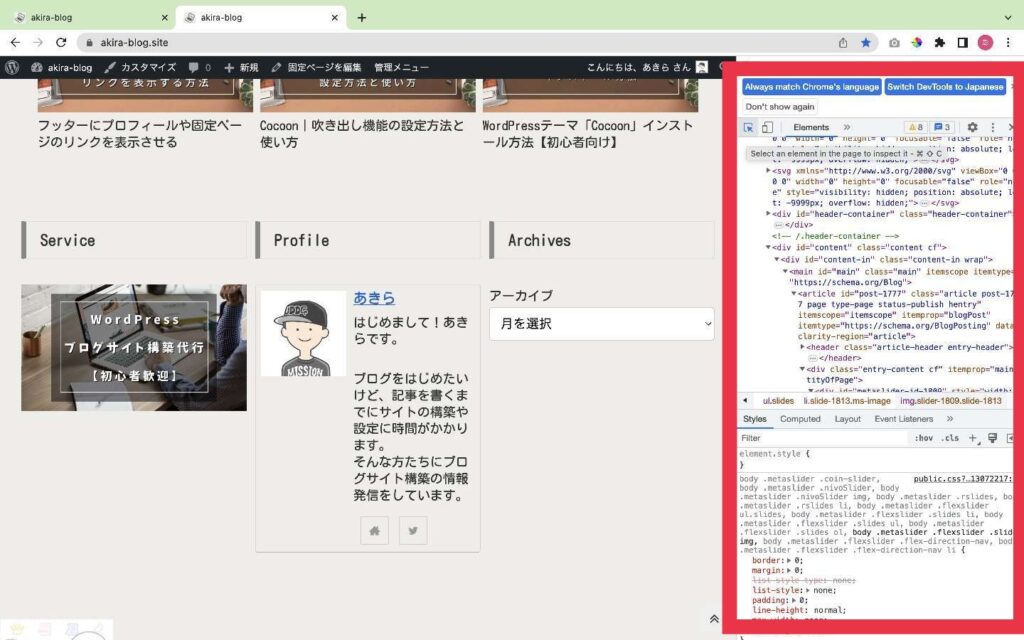This screenshot has height=640, width=1024.
Task: Reload the akira-blog page
Action: pyautogui.click(x=61, y=42)
